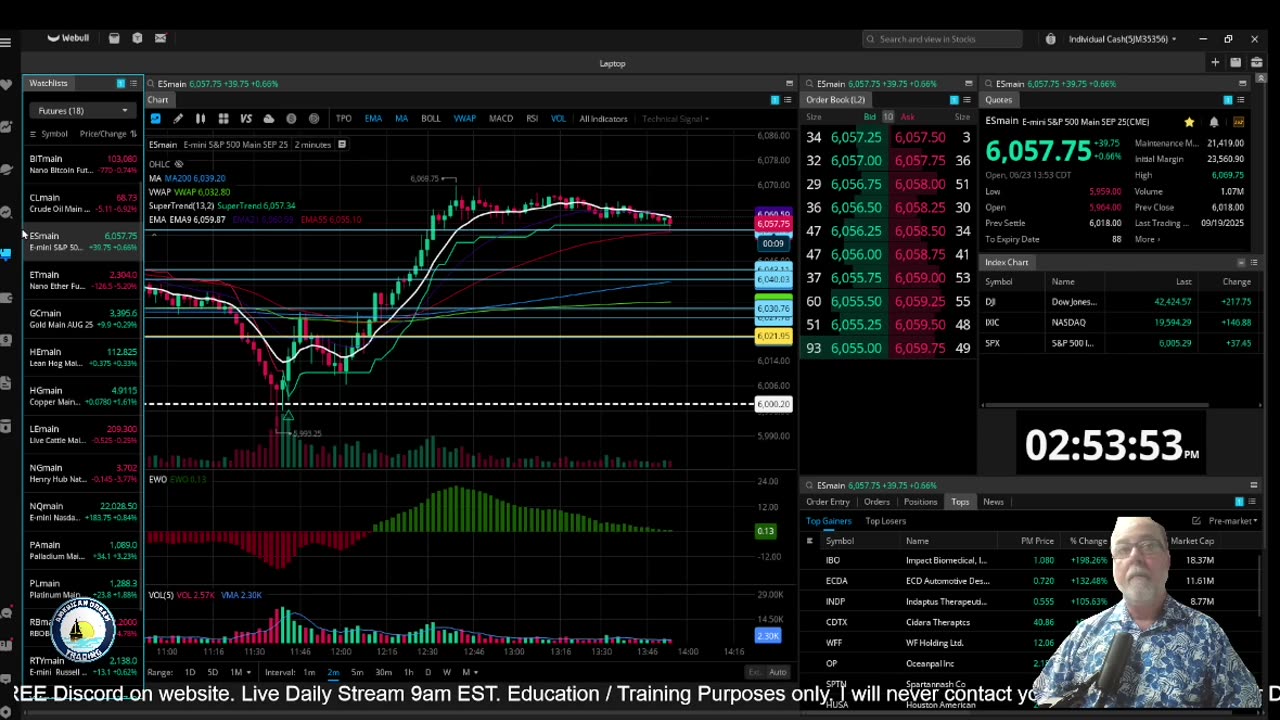
Task: Click the gold star favorite on ESmain quote
Action: click(x=1189, y=122)
